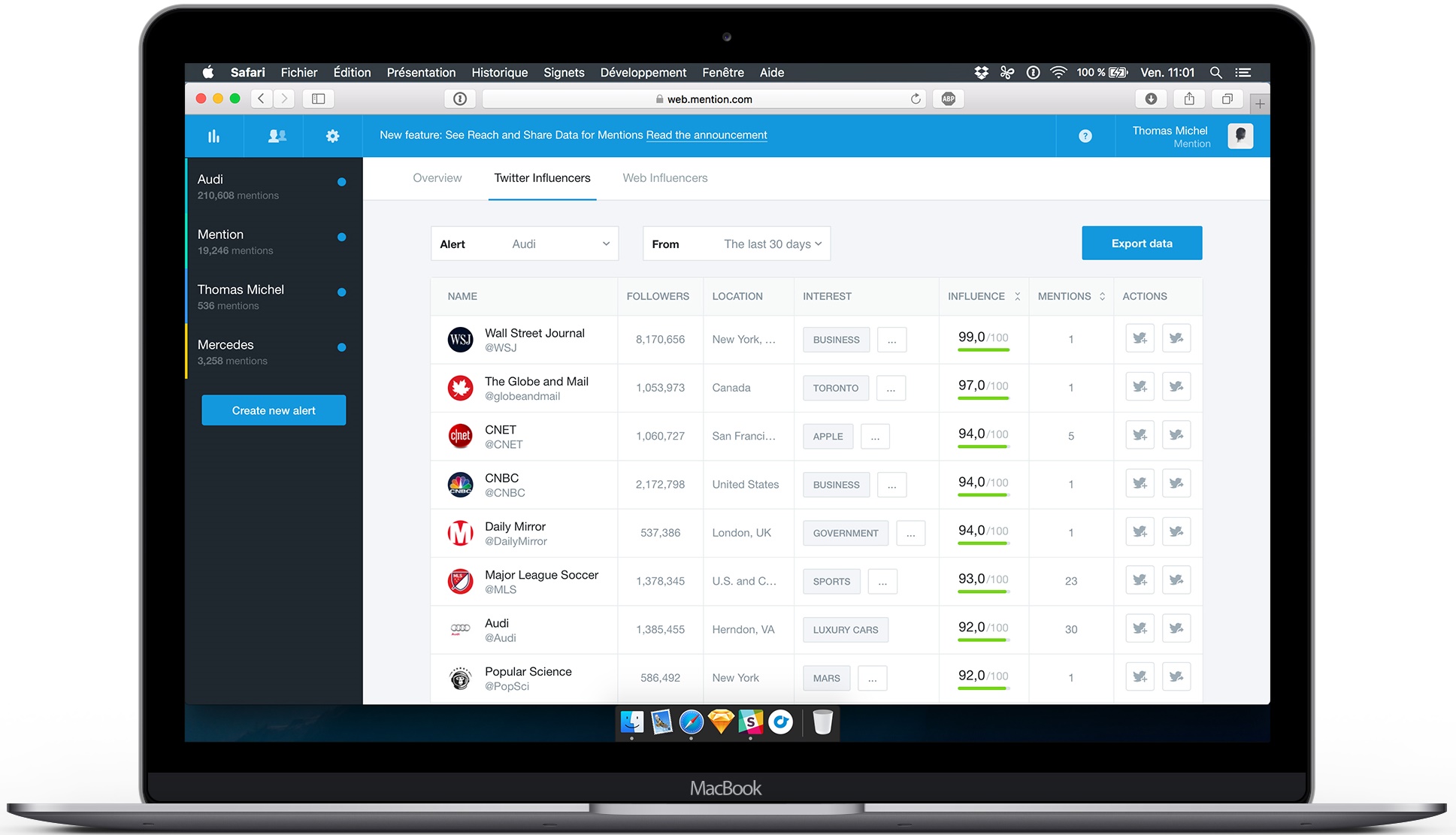Click the Create new alert button
Screen dimensions: 1456x835
click(x=274, y=410)
